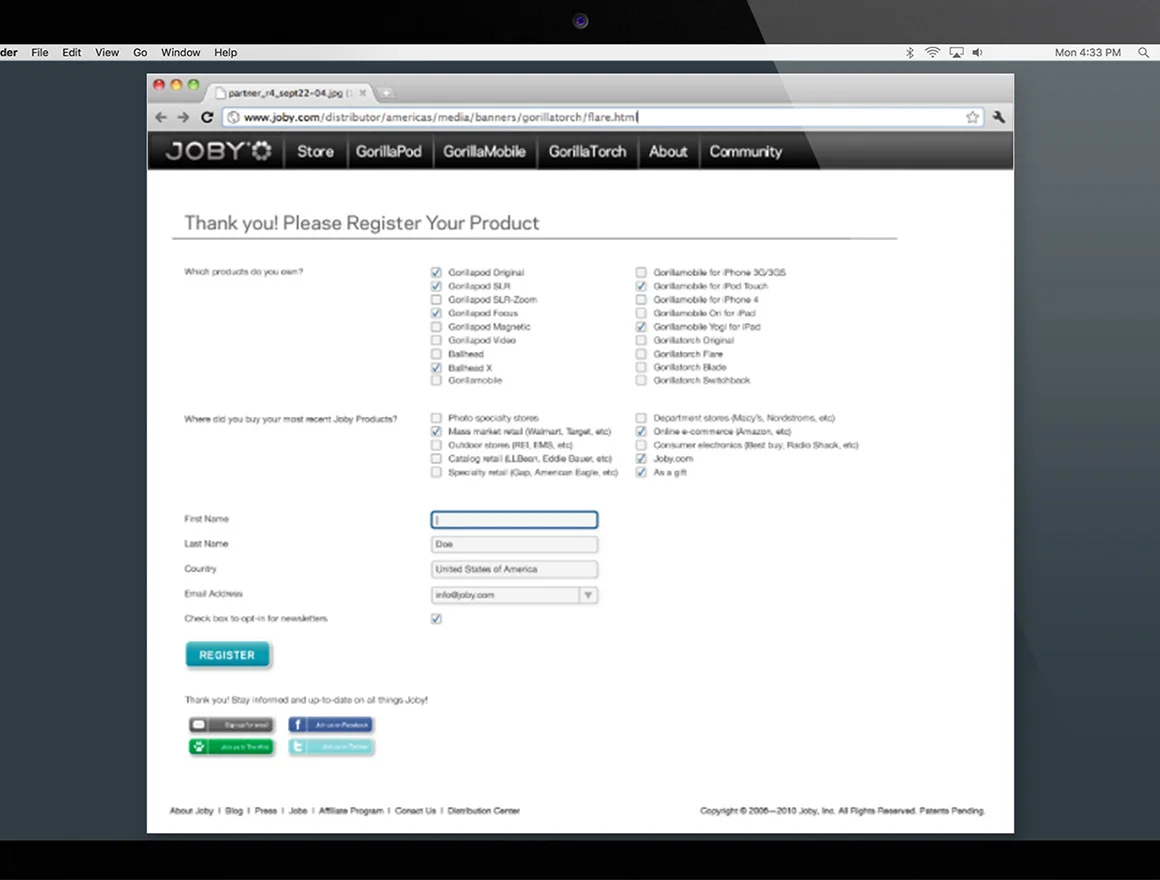Open the Window menu
This screenshot has height=880, width=1160.
click(x=181, y=53)
